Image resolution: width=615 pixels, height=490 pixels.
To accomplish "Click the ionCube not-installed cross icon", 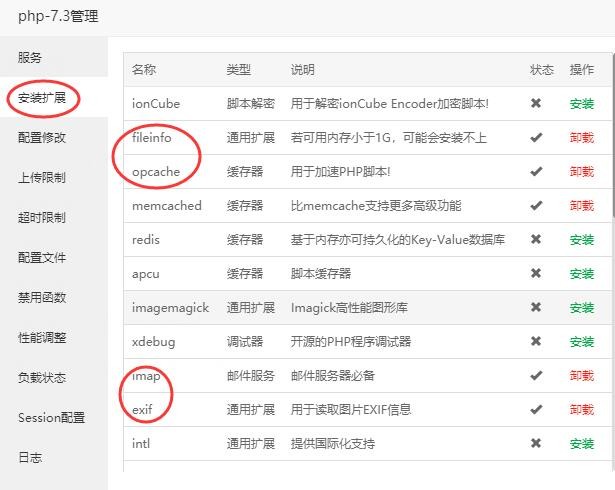I will pyautogui.click(x=536, y=103).
